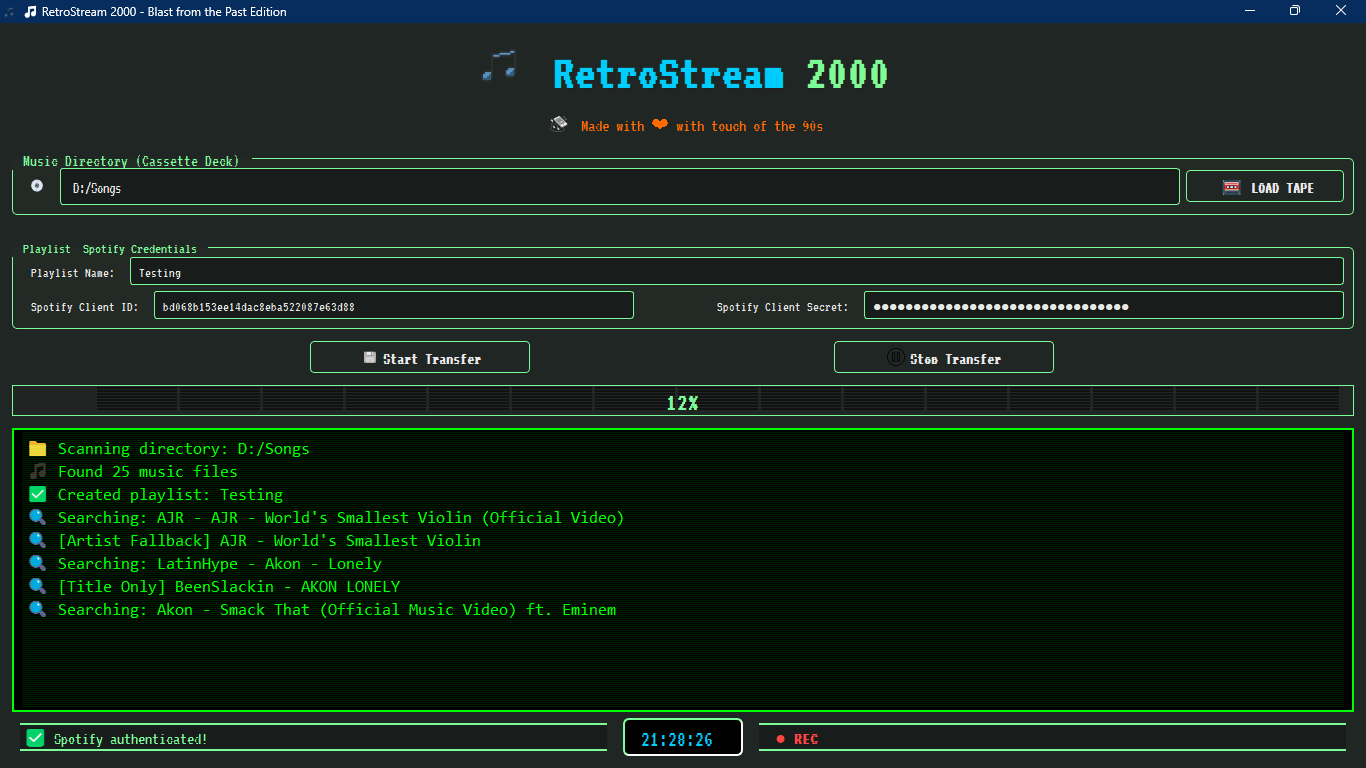Click the magnifier icon beside '[Title Only] BeenSlackin'

coord(38,586)
